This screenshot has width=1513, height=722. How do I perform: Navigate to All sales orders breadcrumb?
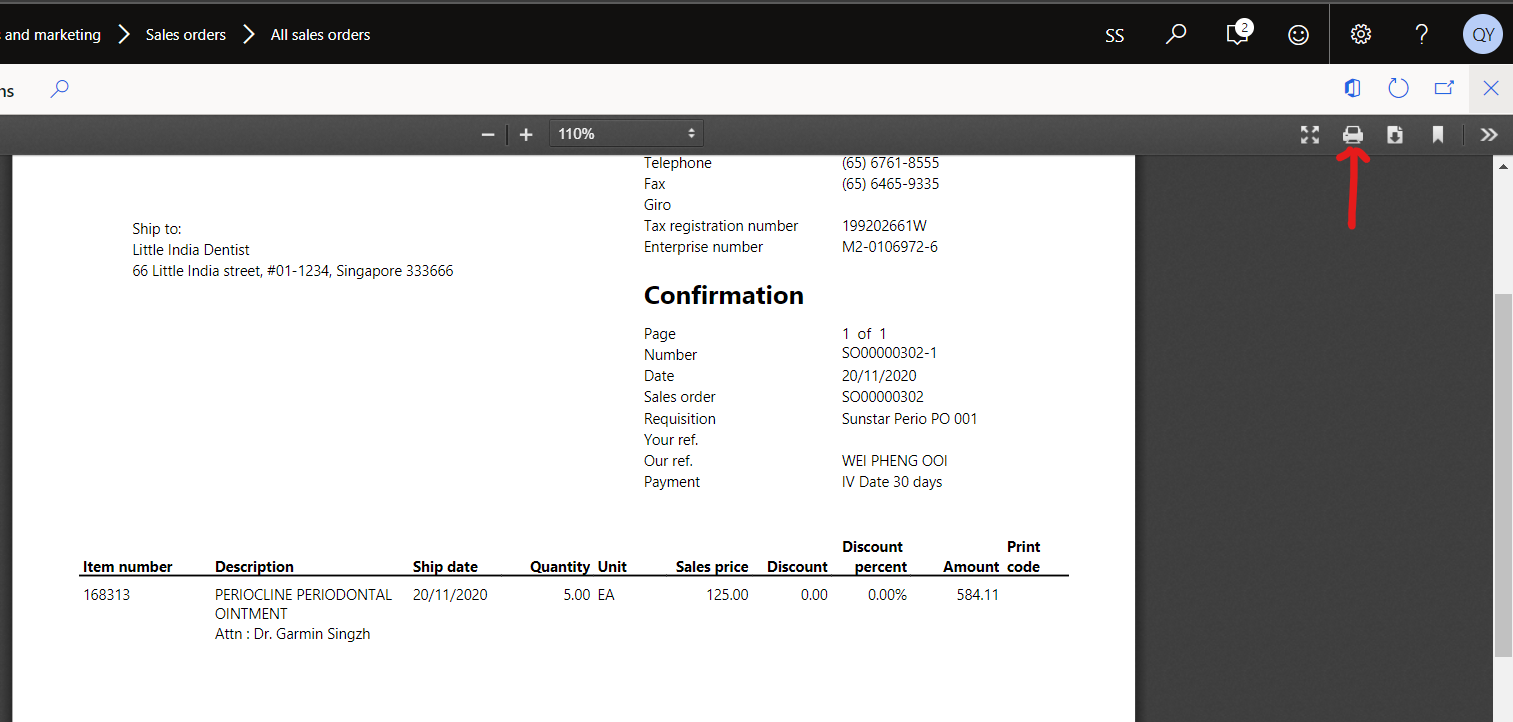pyautogui.click(x=320, y=35)
